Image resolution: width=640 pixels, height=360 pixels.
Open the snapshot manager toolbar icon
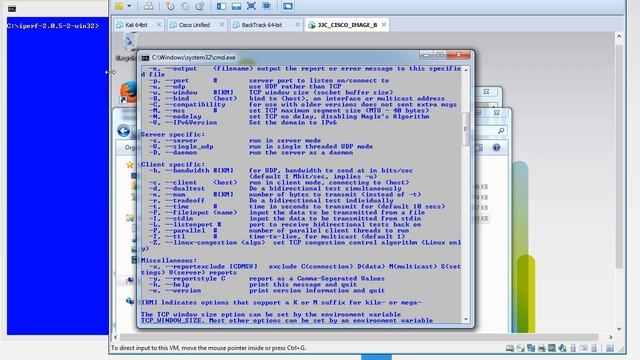[200, 6]
